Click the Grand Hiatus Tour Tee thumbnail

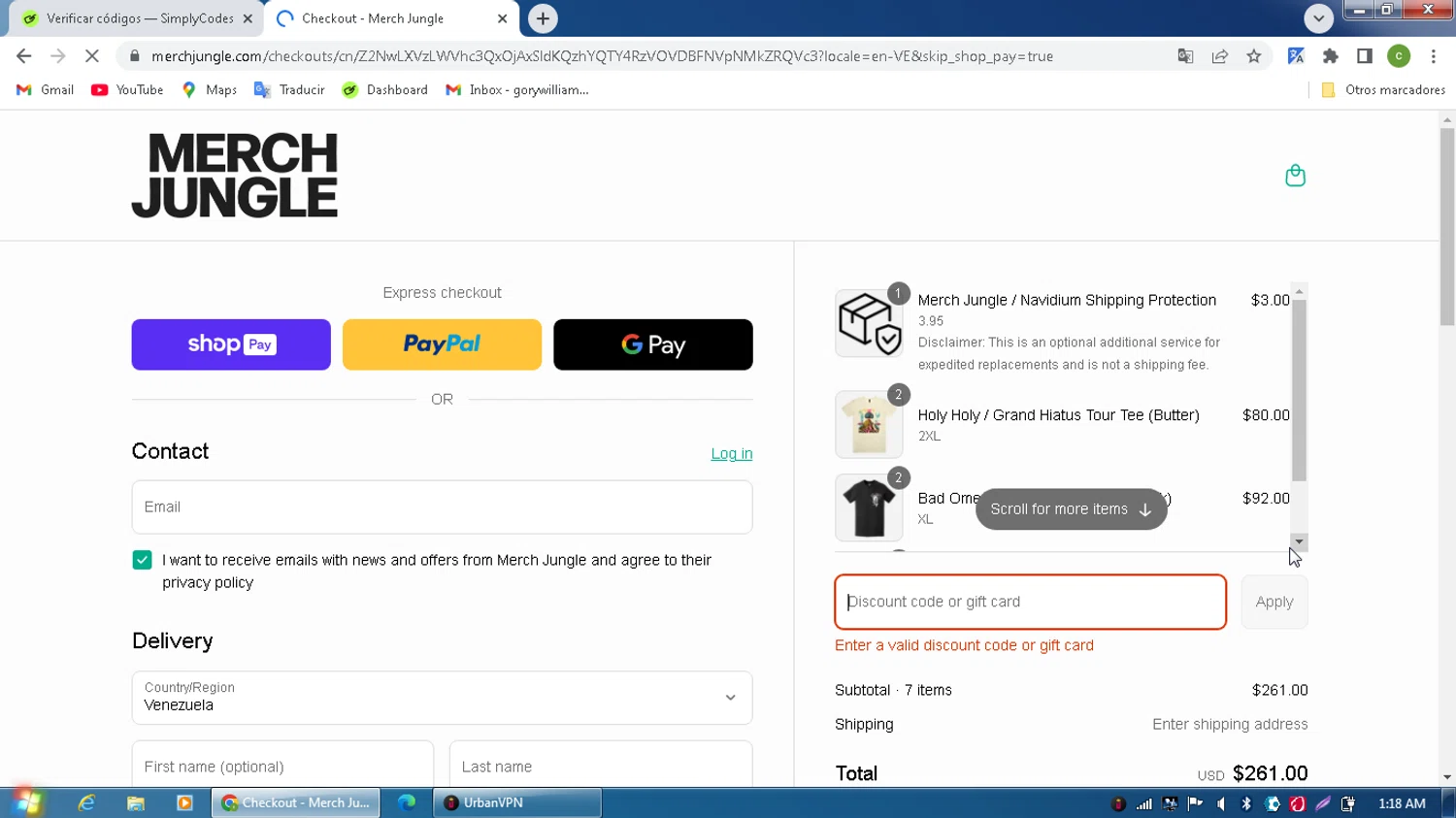click(869, 424)
